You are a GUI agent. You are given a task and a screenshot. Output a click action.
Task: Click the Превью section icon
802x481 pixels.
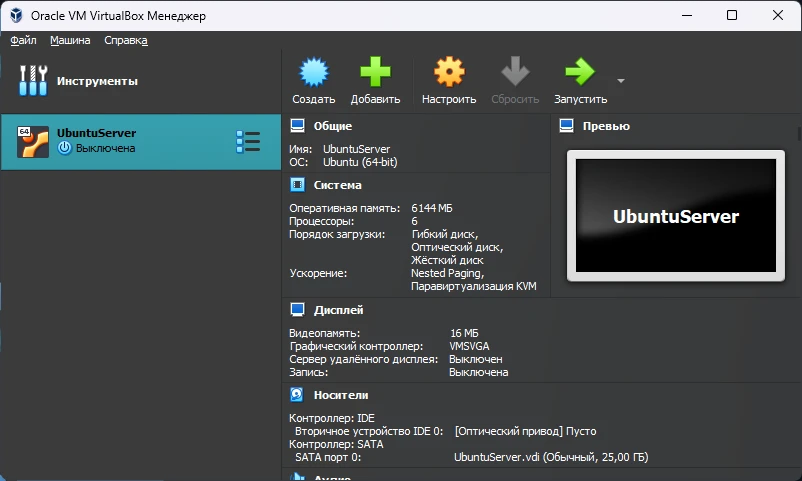(x=566, y=125)
